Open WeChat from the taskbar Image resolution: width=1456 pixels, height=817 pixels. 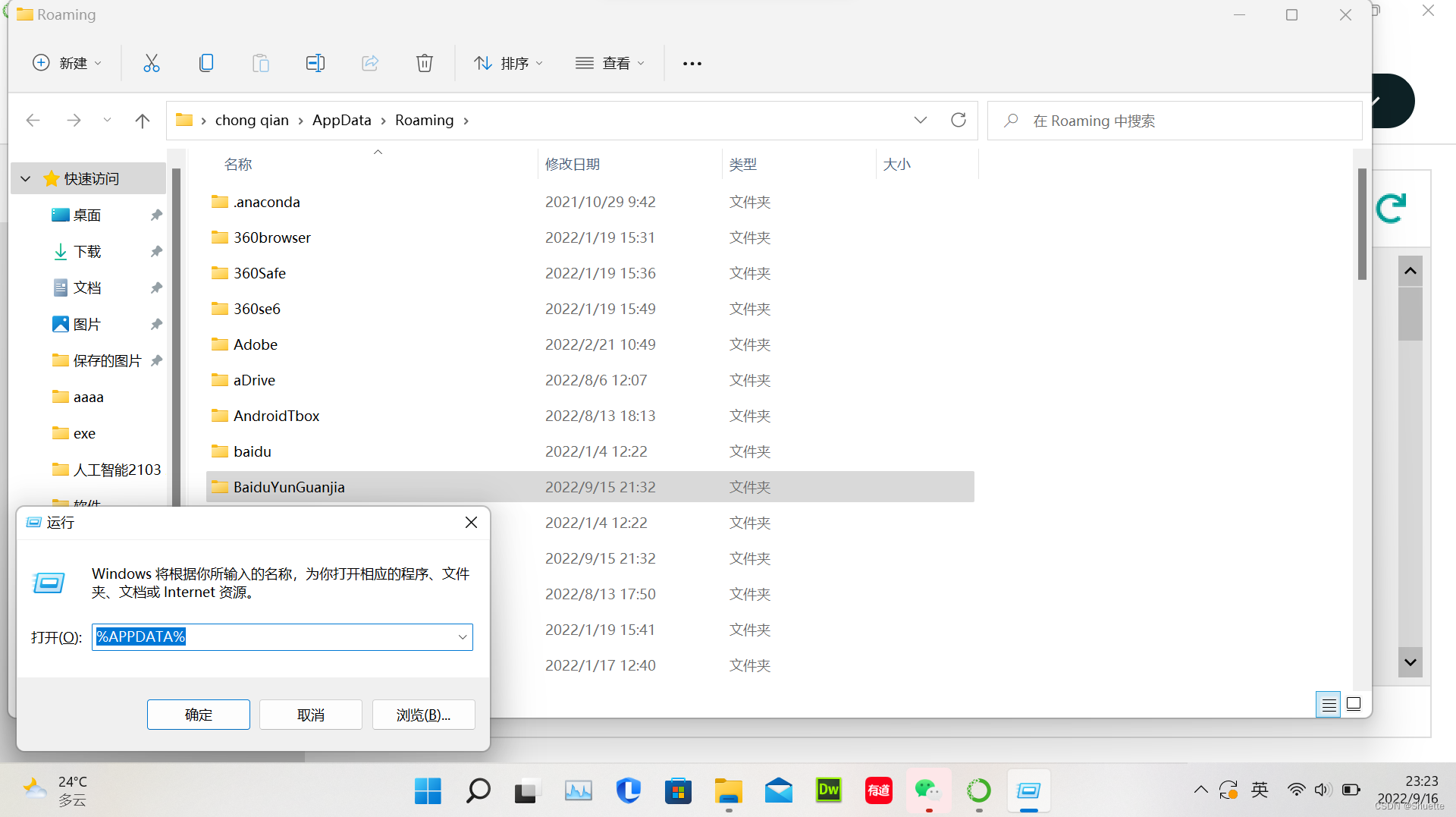[928, 790]
